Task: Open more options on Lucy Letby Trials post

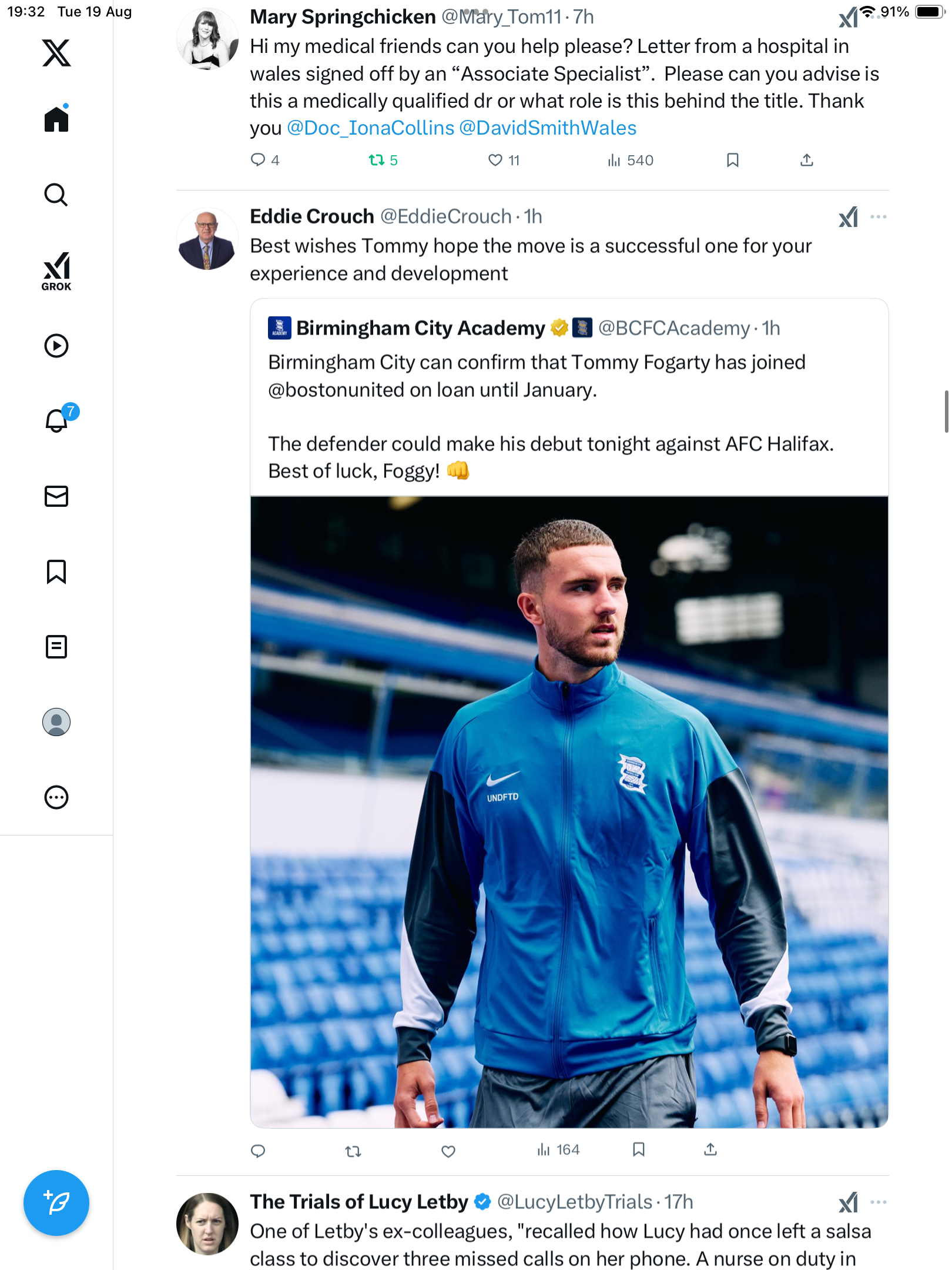Action: [878, 1202]
